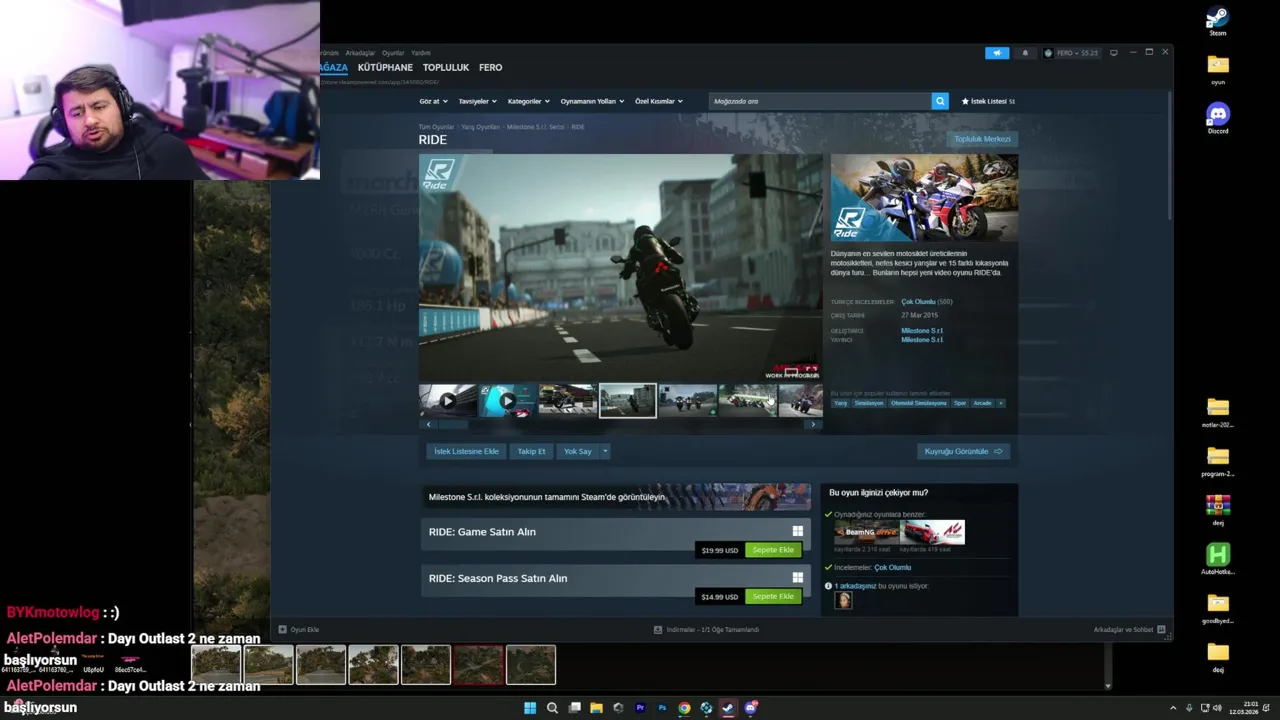Open the WinRAR archive desktop icon
This screenshot has width=1280, height=720.
click(1217, 505)
